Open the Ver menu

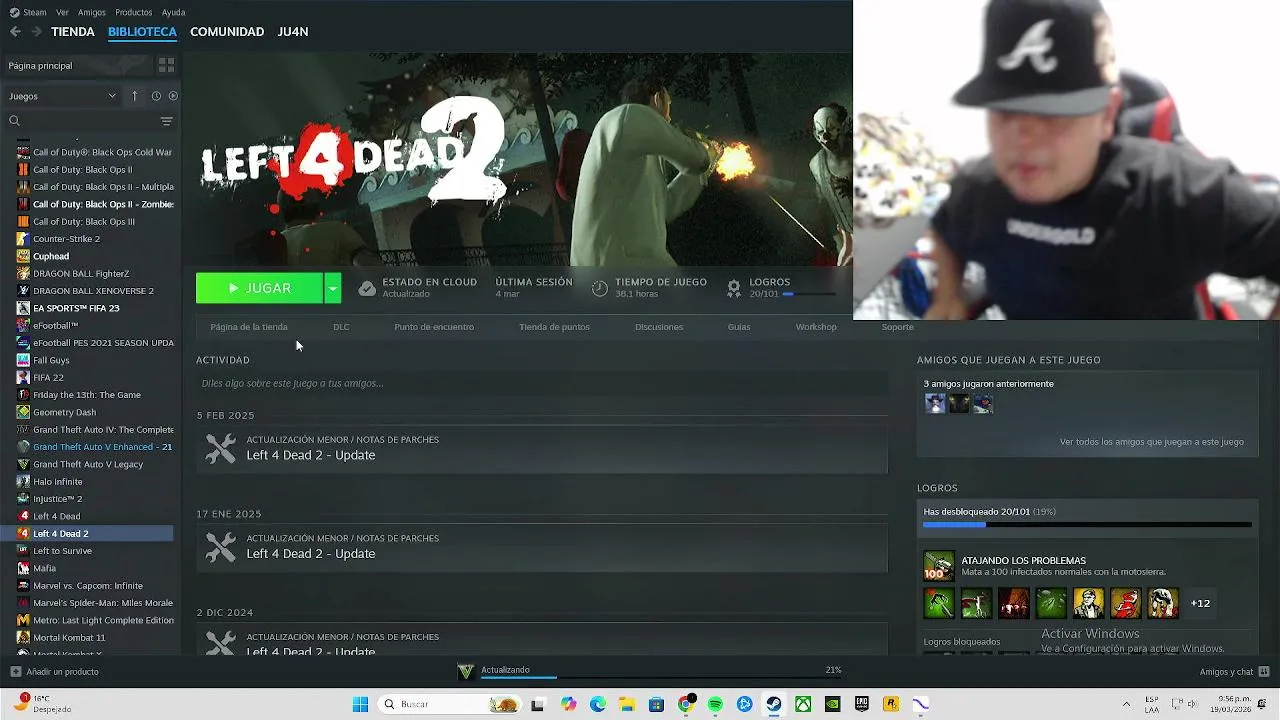[x=63, y=12]
